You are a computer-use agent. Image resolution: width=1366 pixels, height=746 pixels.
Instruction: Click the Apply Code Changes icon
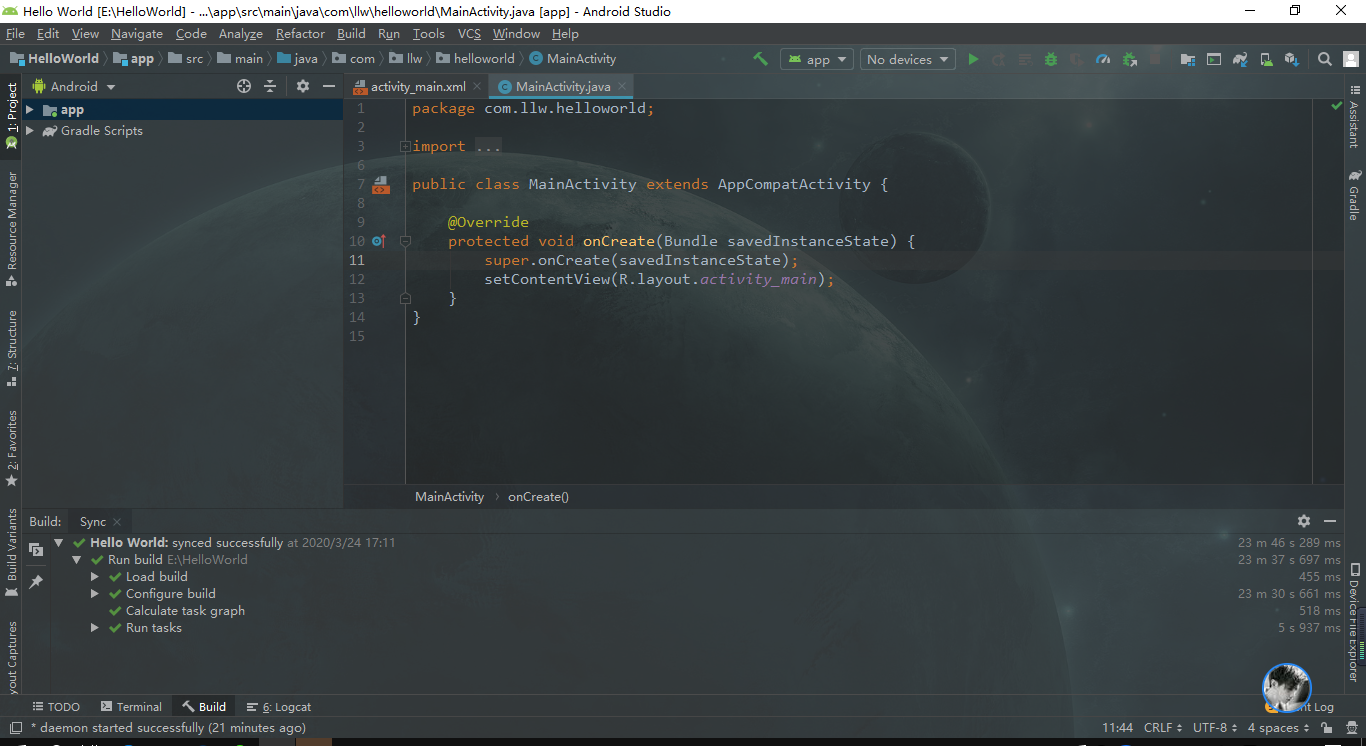(x=1025, y=59)
